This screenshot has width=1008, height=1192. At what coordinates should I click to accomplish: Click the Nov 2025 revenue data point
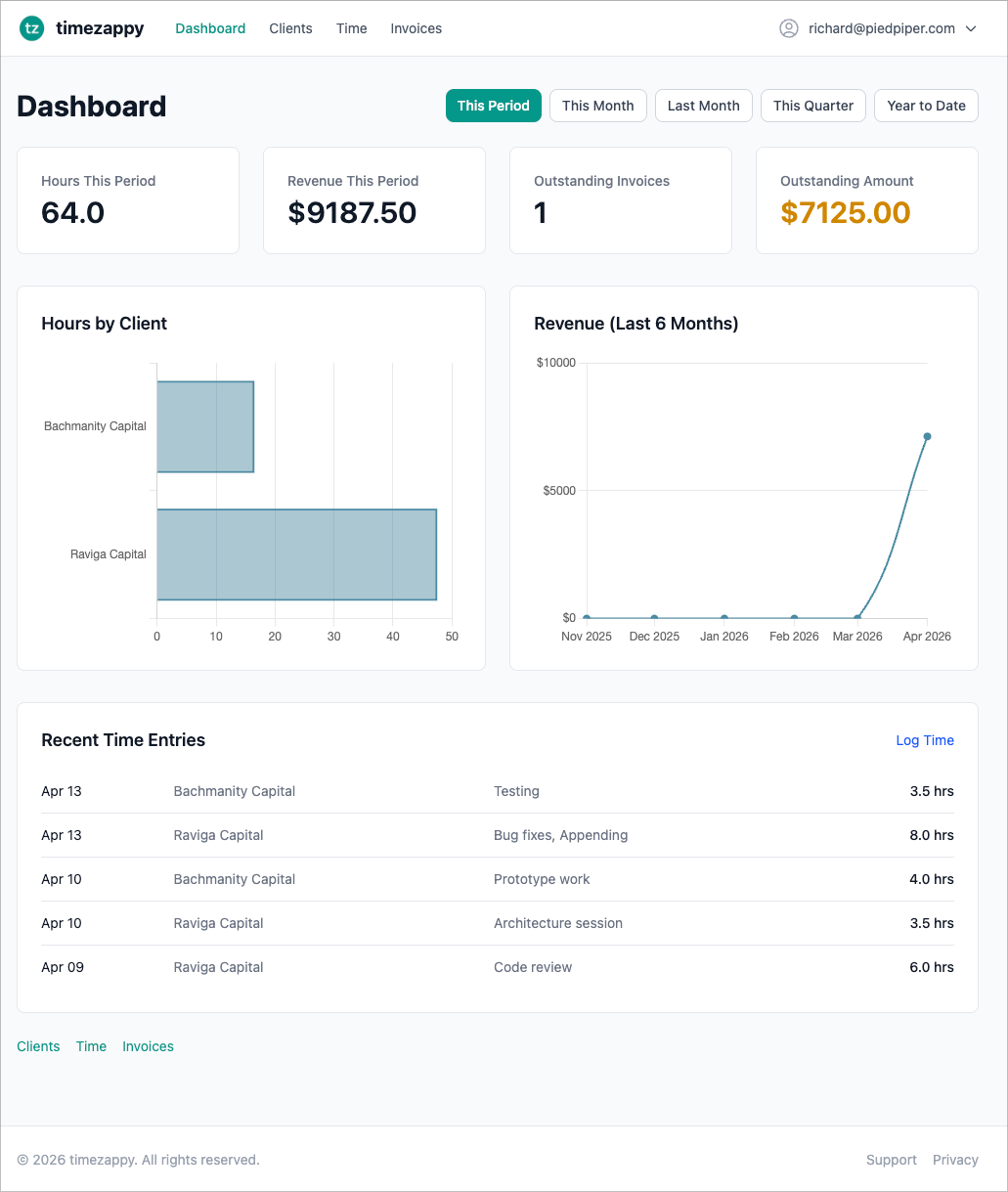pos(587,617)
